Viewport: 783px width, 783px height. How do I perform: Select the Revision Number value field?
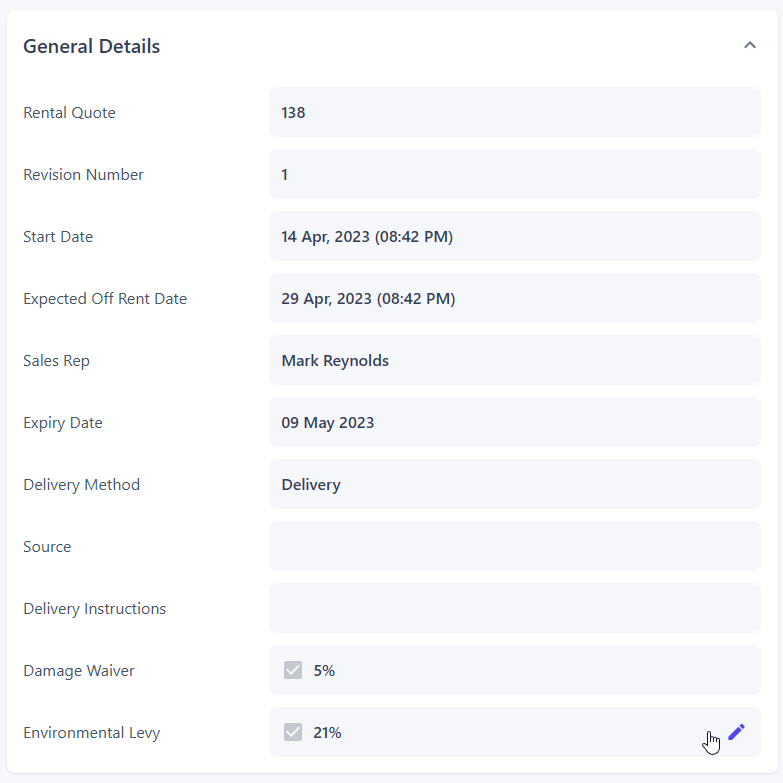pyautogui.click(x=514, y=174)
